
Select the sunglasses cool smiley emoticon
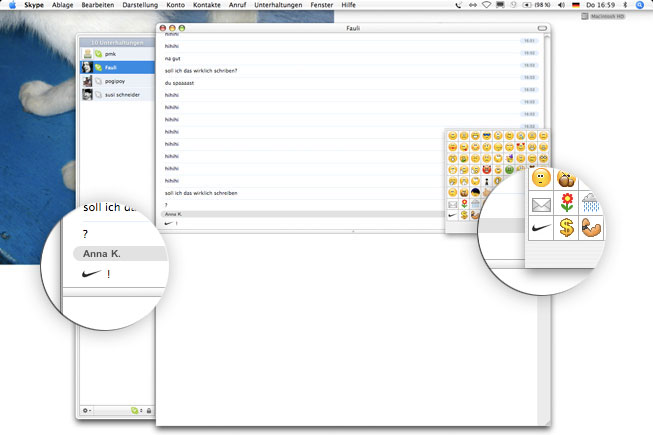coord(487,135)
